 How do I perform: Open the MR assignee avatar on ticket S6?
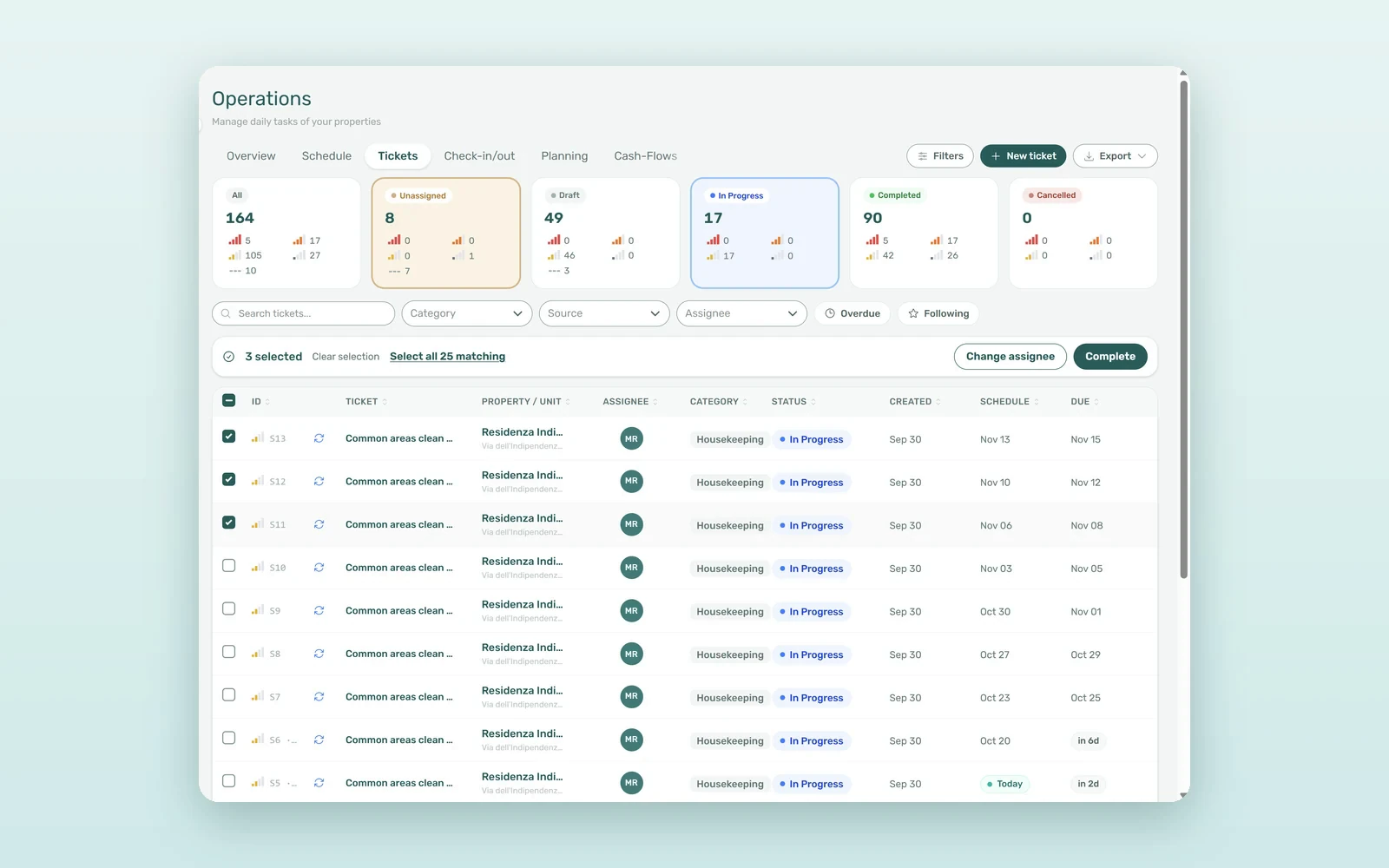pos(632,740)
